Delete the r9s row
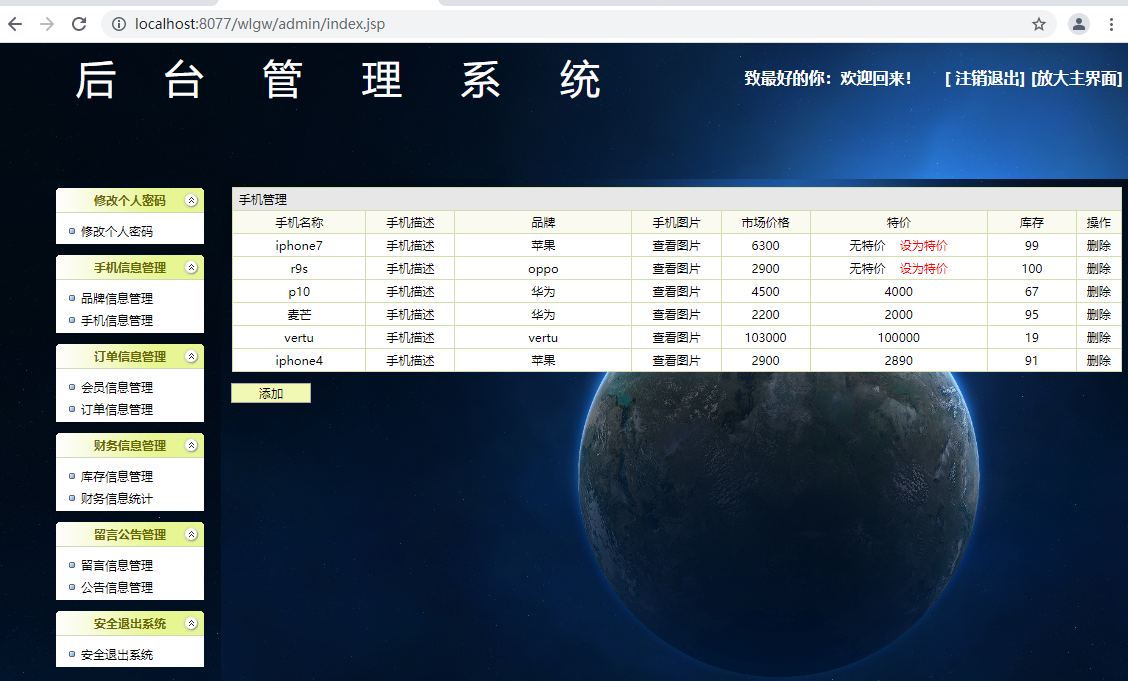 click(1099, 269)
